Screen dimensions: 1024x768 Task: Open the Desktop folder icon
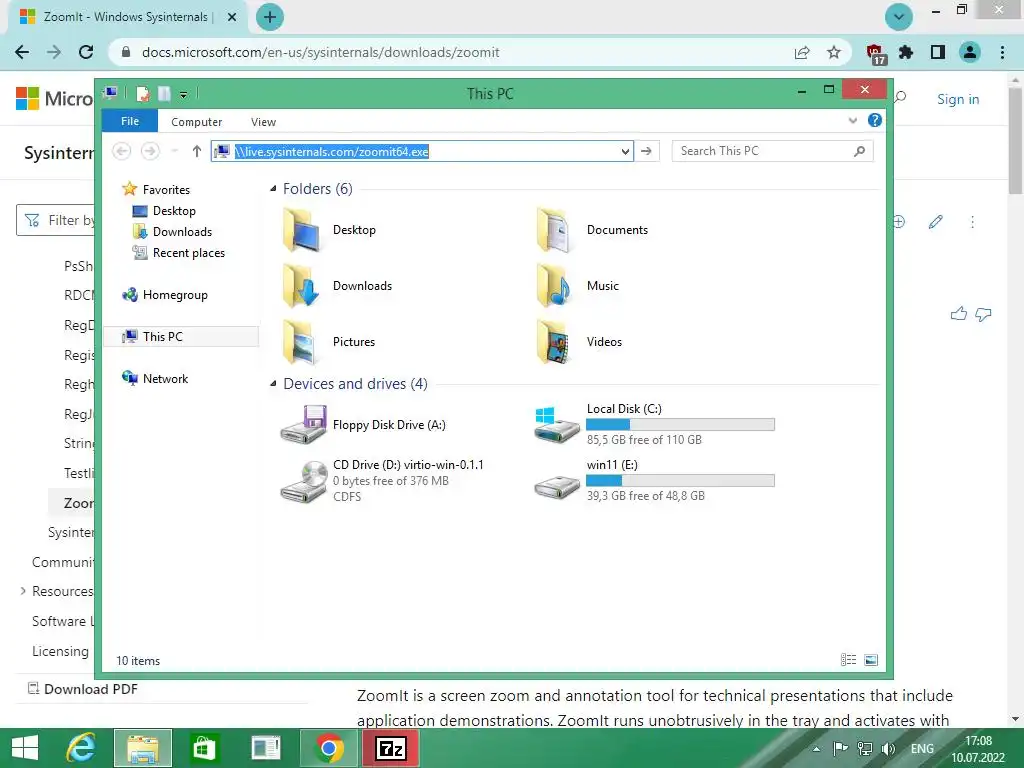302,230
